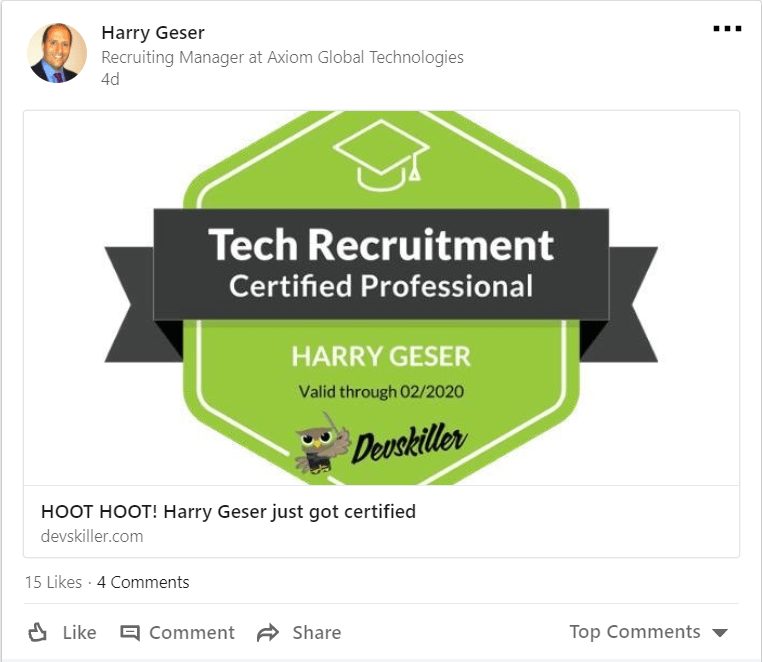This screenshot has width=762, height=662.
Task: Open the three-dot post options menu
Action: (727, 29)
